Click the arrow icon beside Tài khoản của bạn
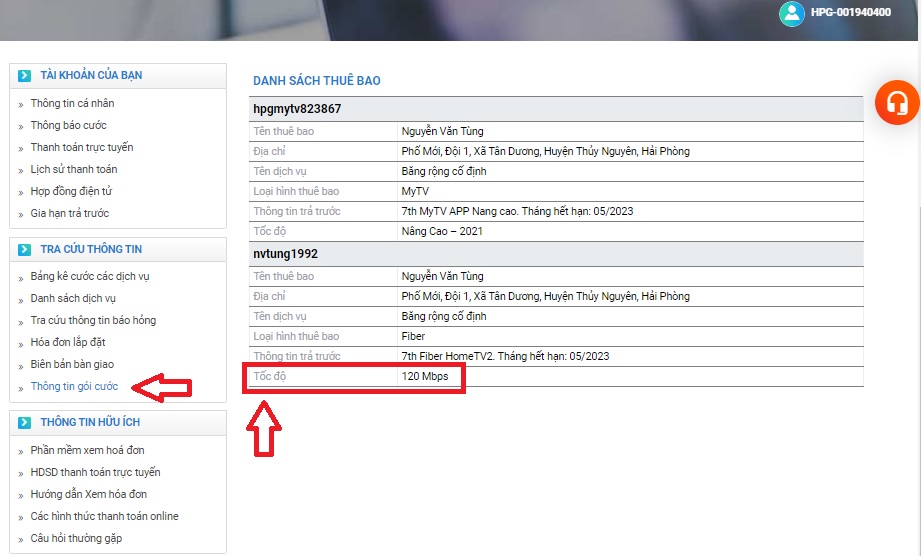The image size is (921, 556). coord(25,76)
